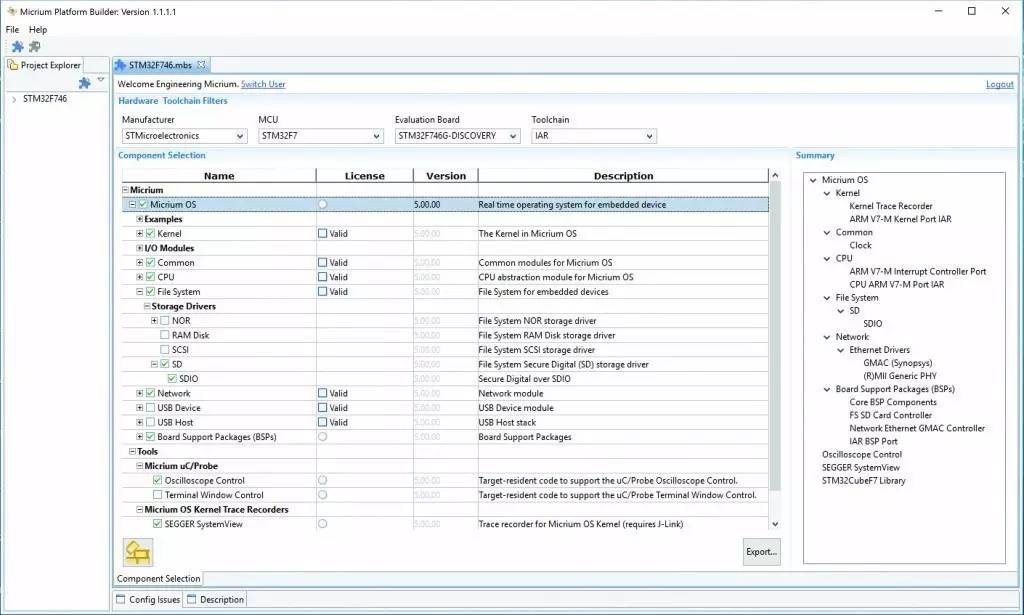Click the Export button
The height and width of the screenshot is (615, 1024).
click(x=760, y=552)
